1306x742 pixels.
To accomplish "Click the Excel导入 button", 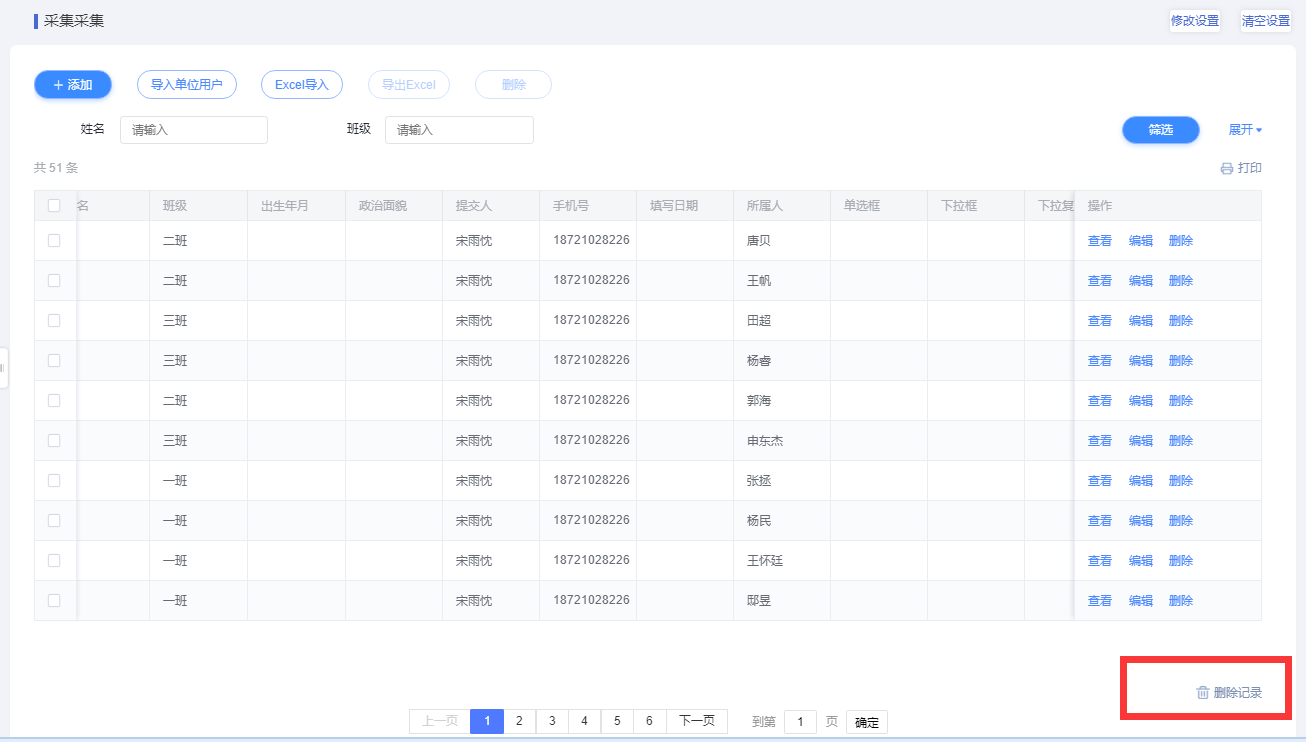I will pos(302,85).
